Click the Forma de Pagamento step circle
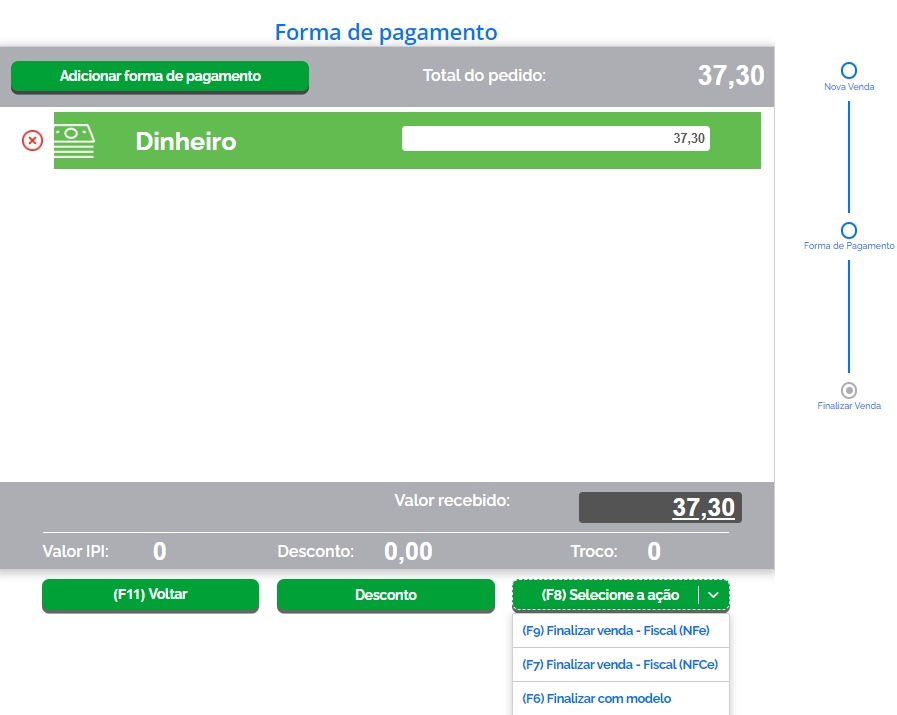 [849, 231]
